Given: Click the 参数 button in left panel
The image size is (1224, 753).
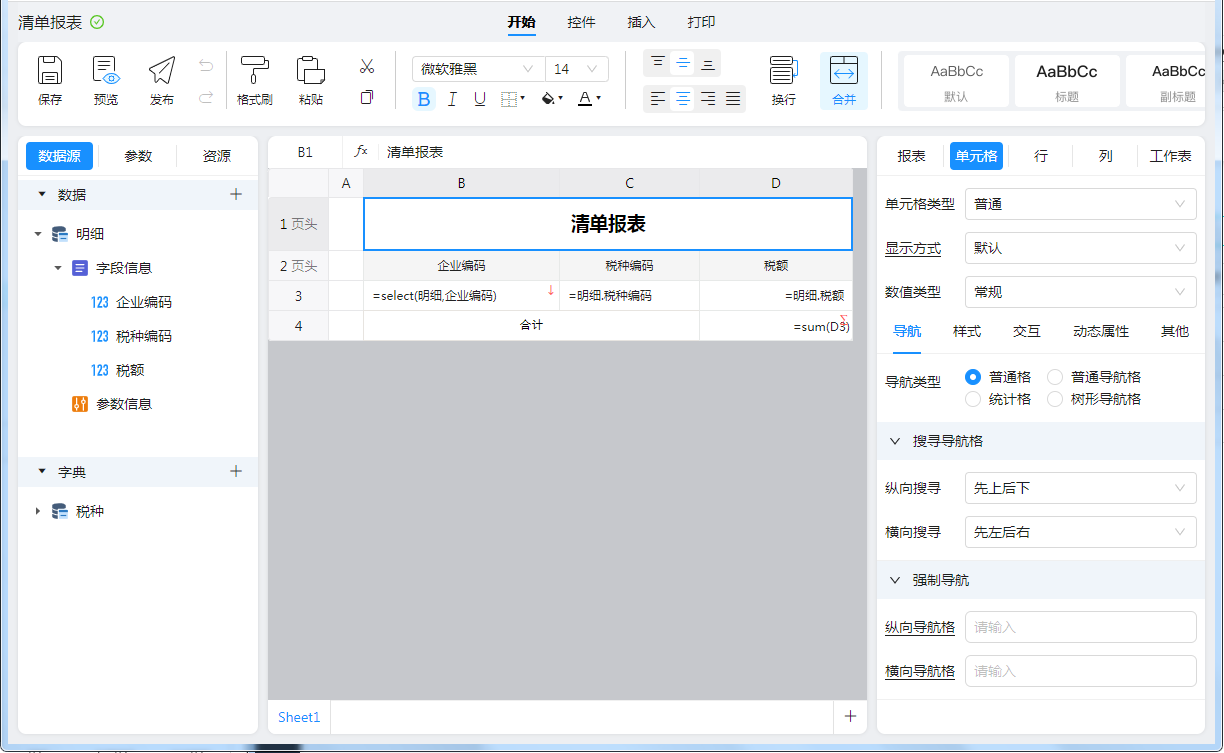Looking at the screenshot, I should pos(138,156).
